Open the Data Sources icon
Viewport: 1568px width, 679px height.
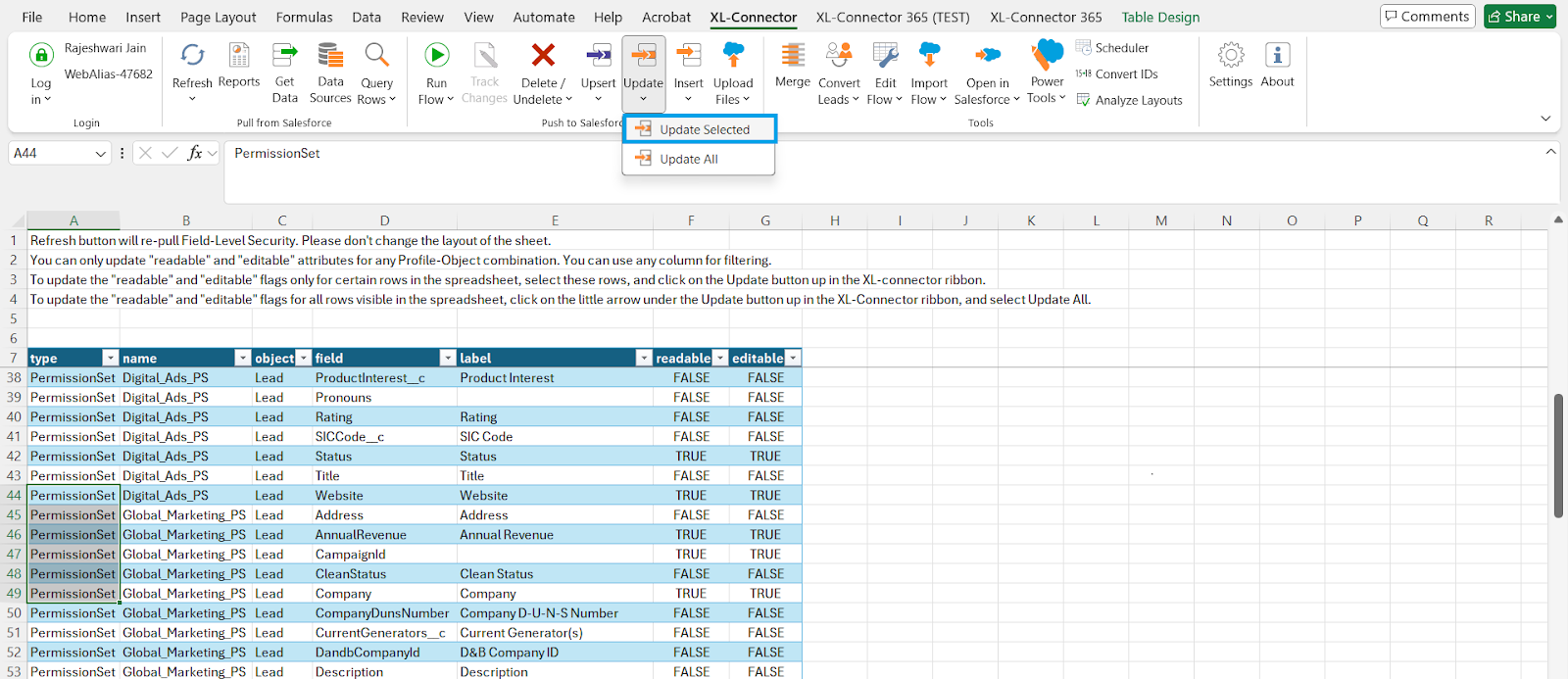coord(330,54)
